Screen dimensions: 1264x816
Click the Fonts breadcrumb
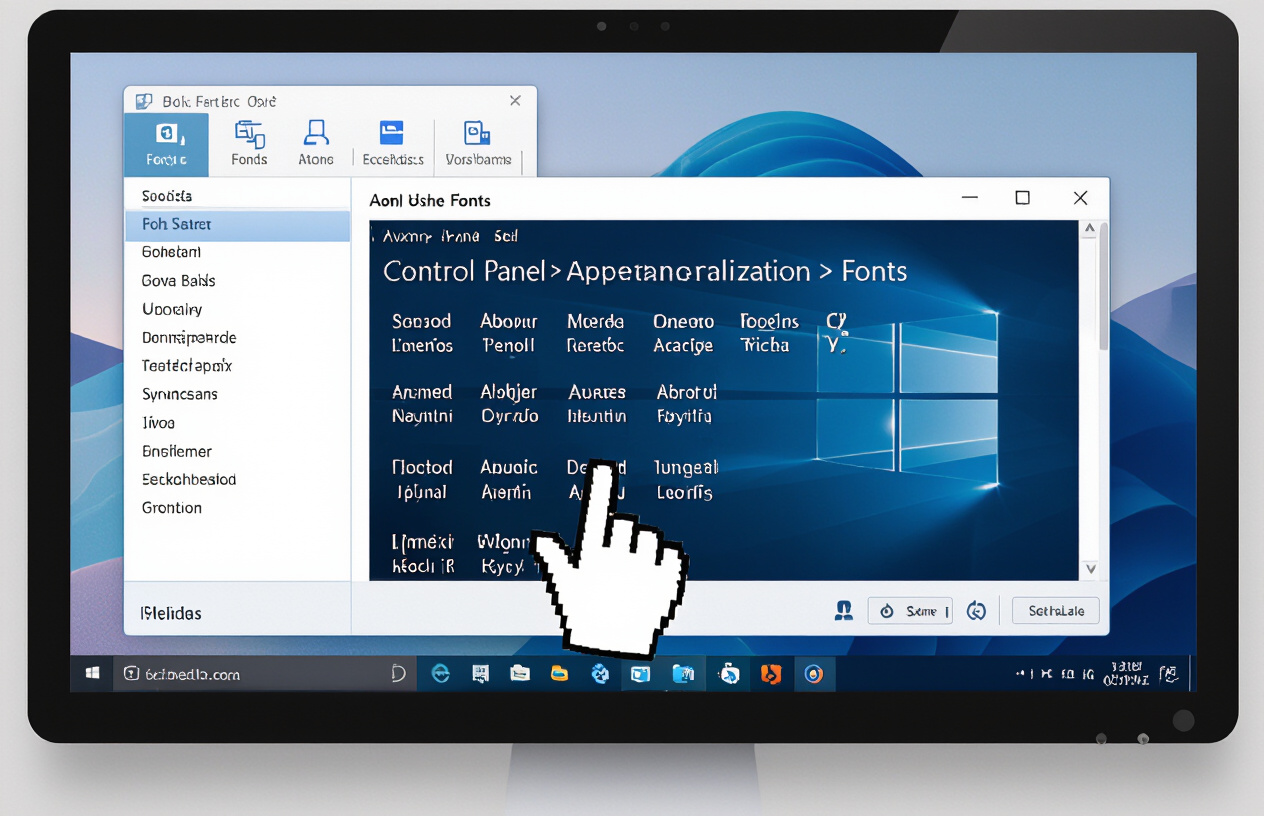pyautogui.click(x=874, y=271)
